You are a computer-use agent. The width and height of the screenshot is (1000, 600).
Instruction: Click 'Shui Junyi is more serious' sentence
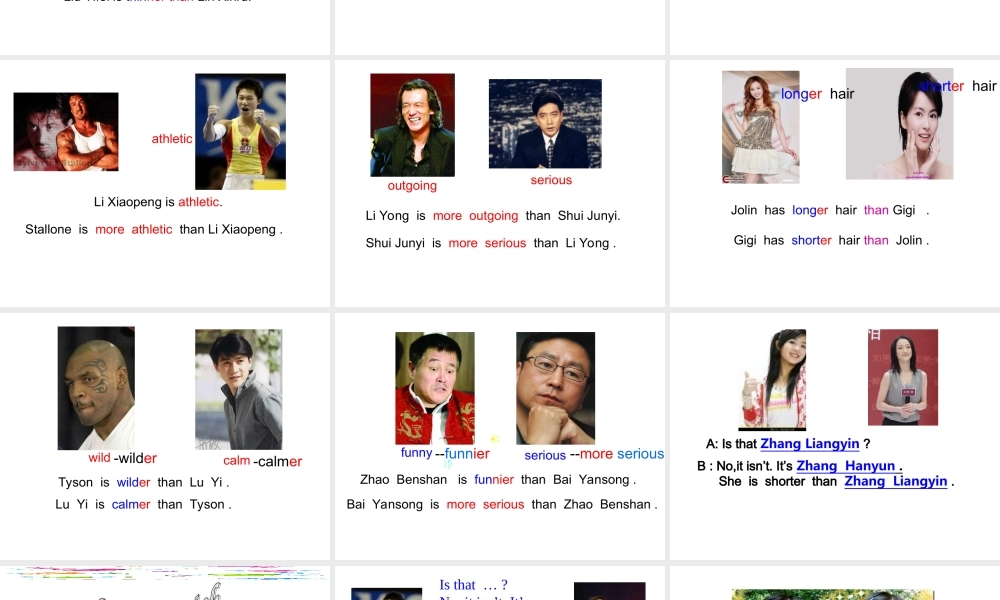(490, 244)
